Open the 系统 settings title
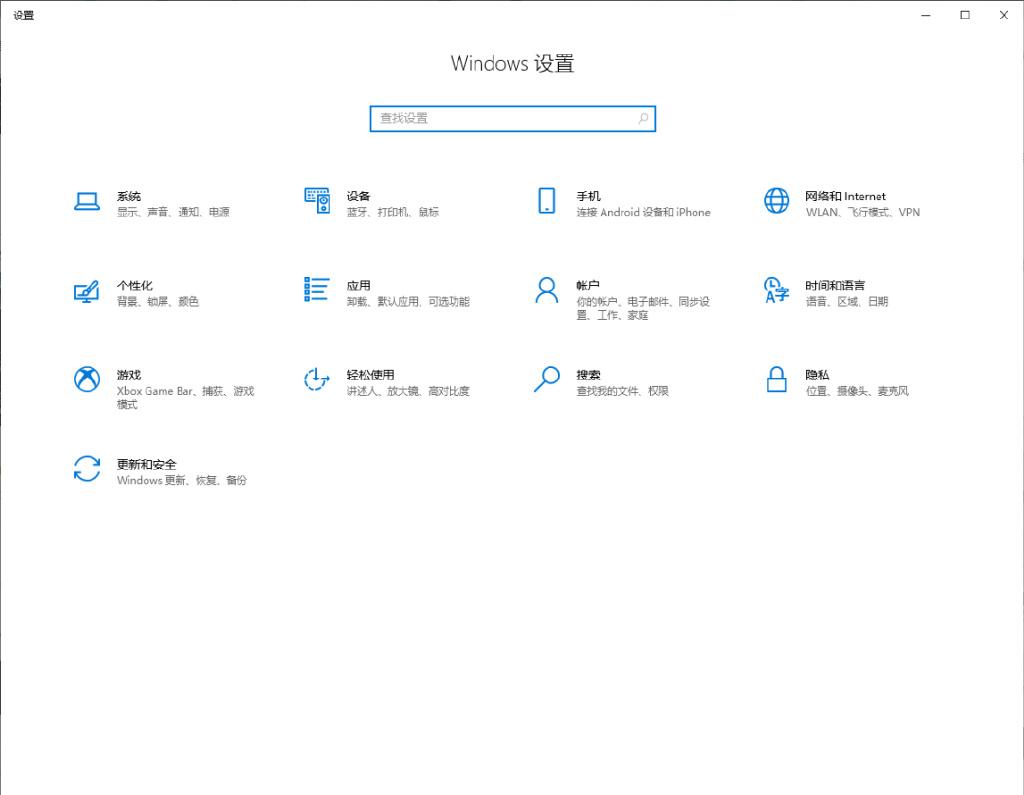This screenshot has height=795, width=1024. coord(129,196)
